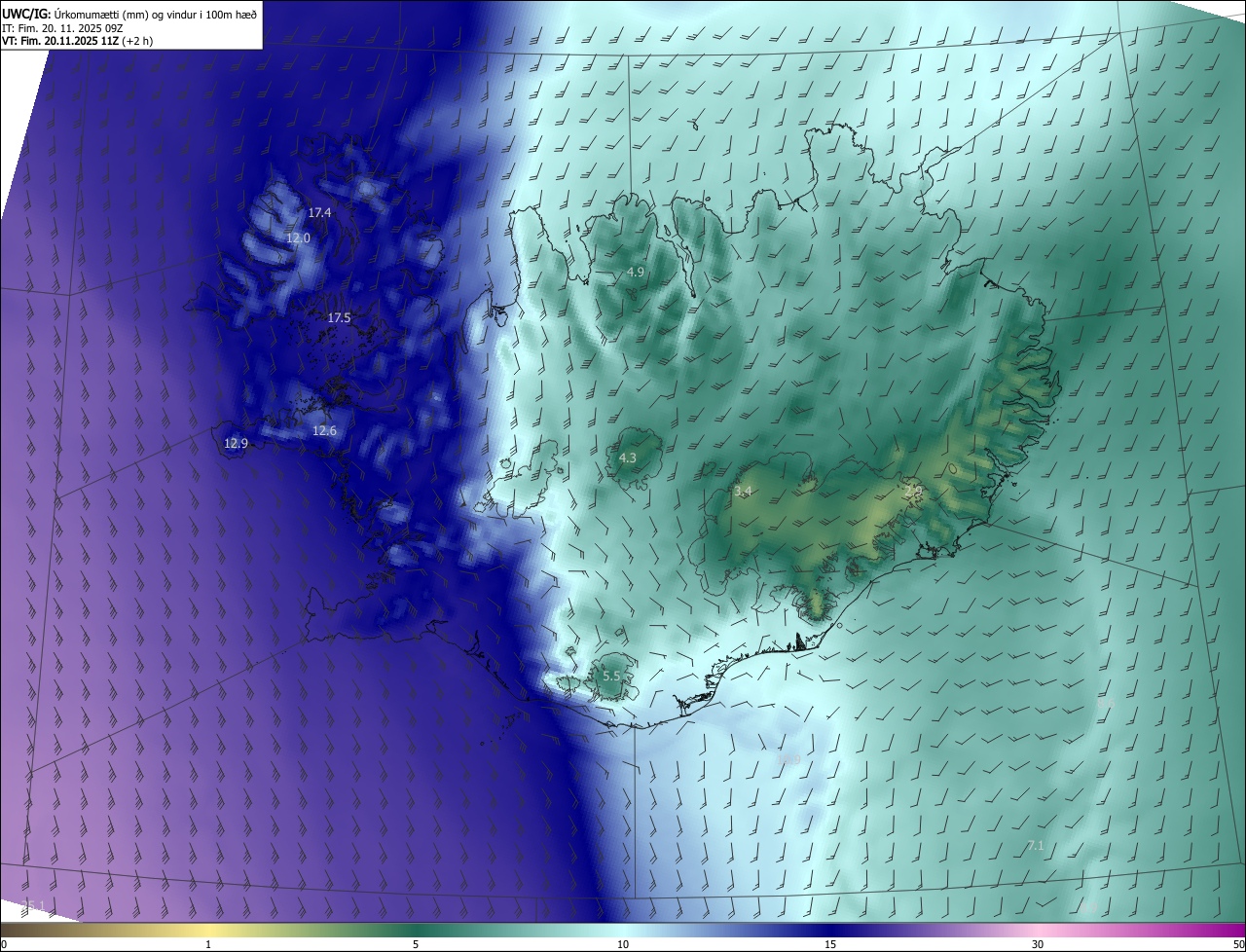Click the IT: Fim. 20. 11. 2025 09Z line

60,27
